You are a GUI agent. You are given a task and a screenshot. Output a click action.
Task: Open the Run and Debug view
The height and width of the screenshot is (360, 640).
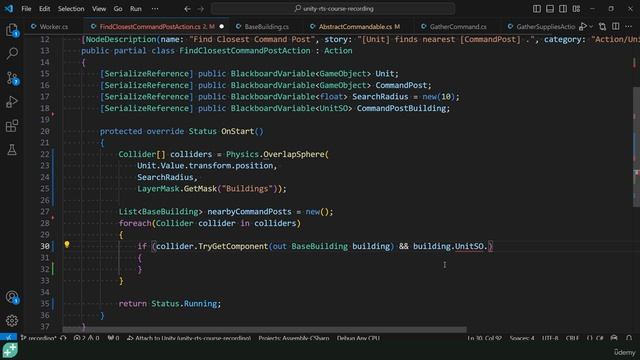[12, 102]
